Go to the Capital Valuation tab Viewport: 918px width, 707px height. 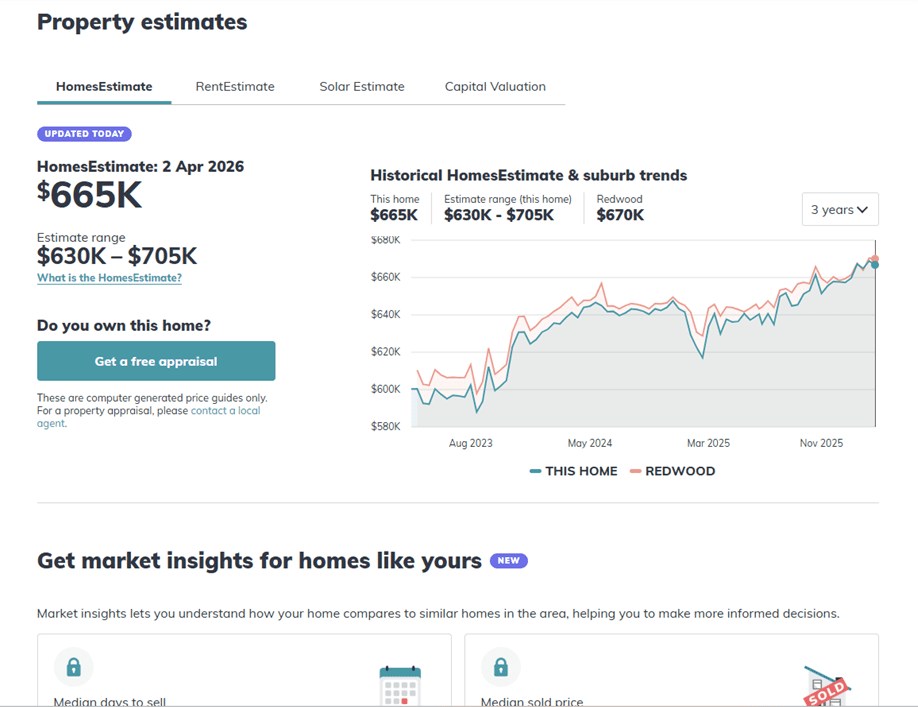pos(495,87)
